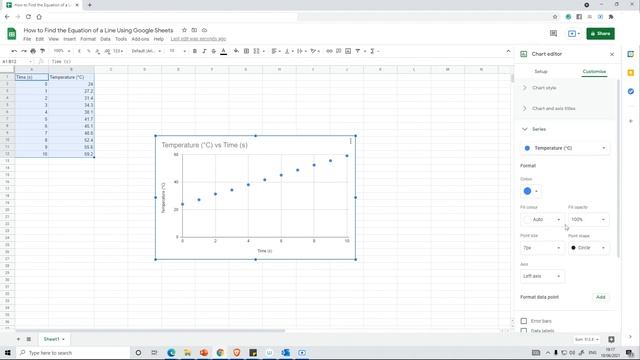Screen dimensions: 640x360
Task: Open the Temperature (°C) series dropdown
Action: [565, 148]
